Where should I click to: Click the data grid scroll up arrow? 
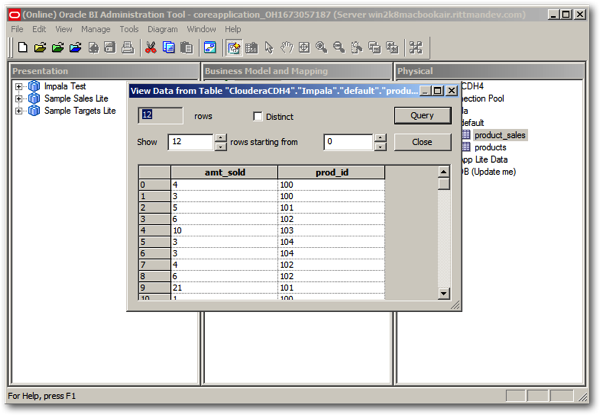tap(443, 172)
